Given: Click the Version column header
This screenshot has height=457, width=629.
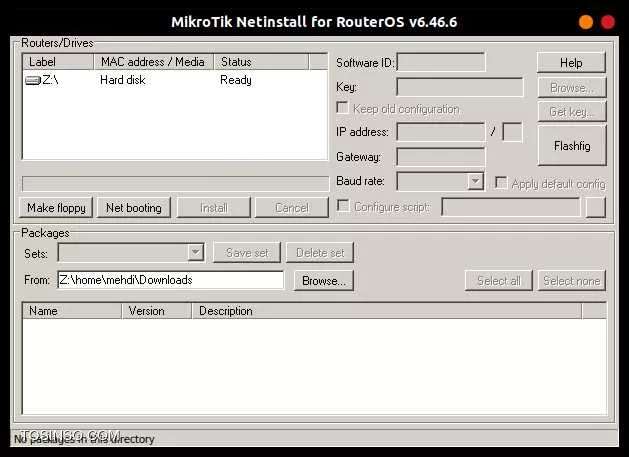Looking at the screenshot, I should (x=157, y=311).
